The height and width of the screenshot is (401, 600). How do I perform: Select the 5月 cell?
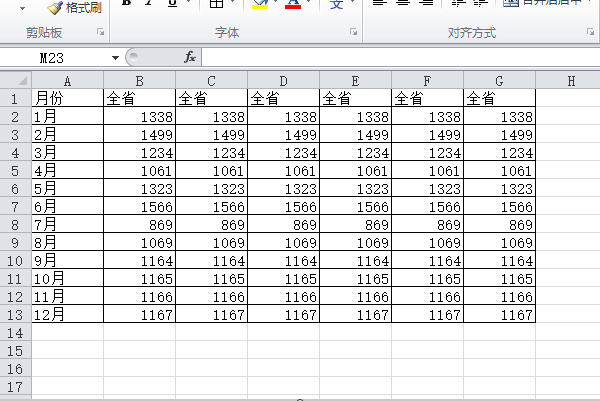coord(67,188)
